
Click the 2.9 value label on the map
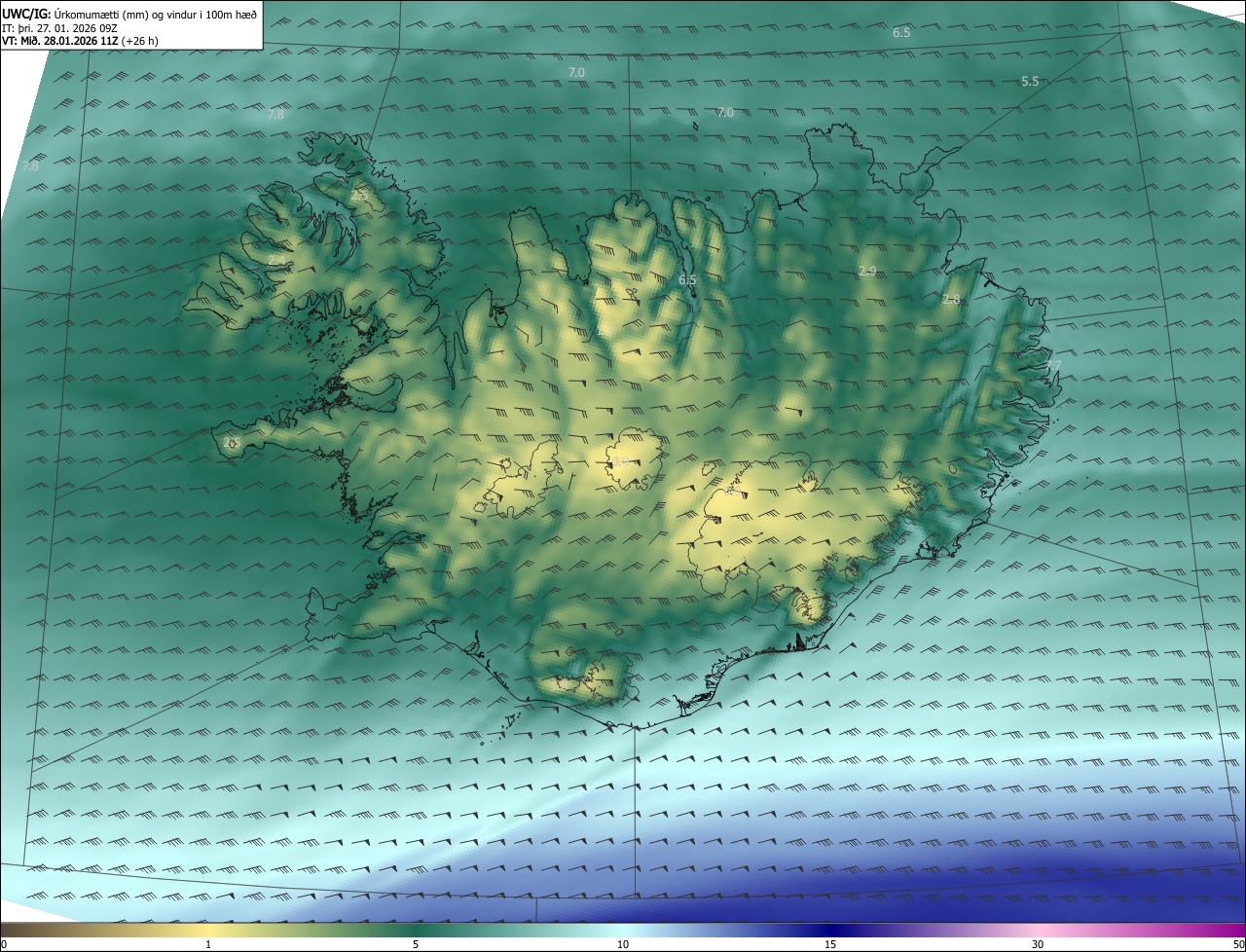(x=867, y=271)
